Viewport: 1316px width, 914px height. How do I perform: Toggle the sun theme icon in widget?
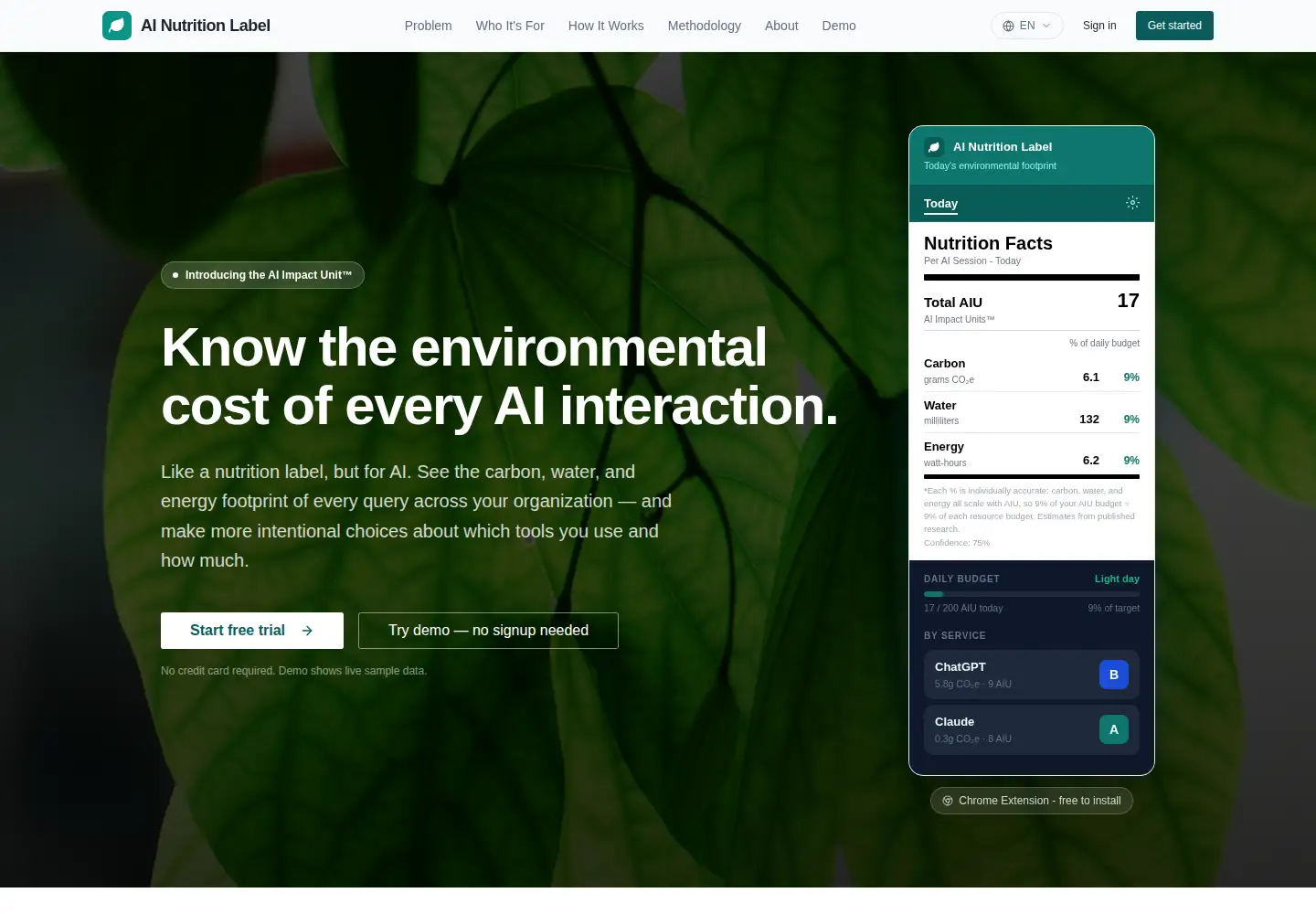1132,203
